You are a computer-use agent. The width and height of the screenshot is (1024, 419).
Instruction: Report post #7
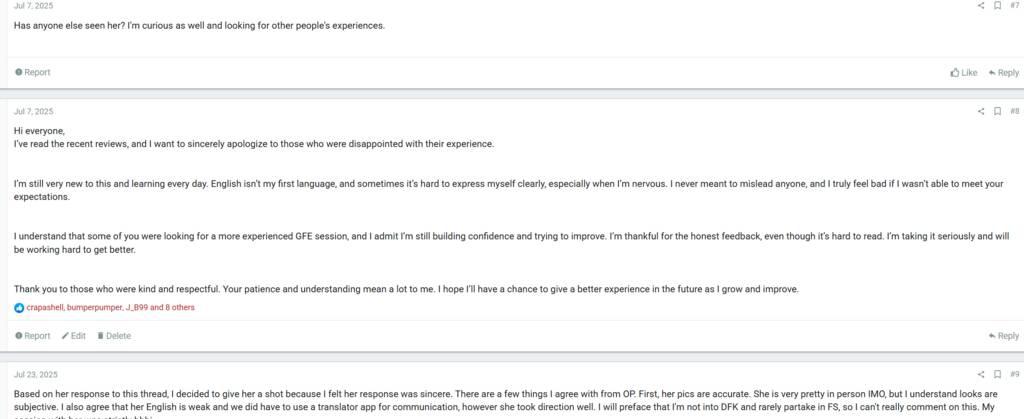click(x=33, y=73)
